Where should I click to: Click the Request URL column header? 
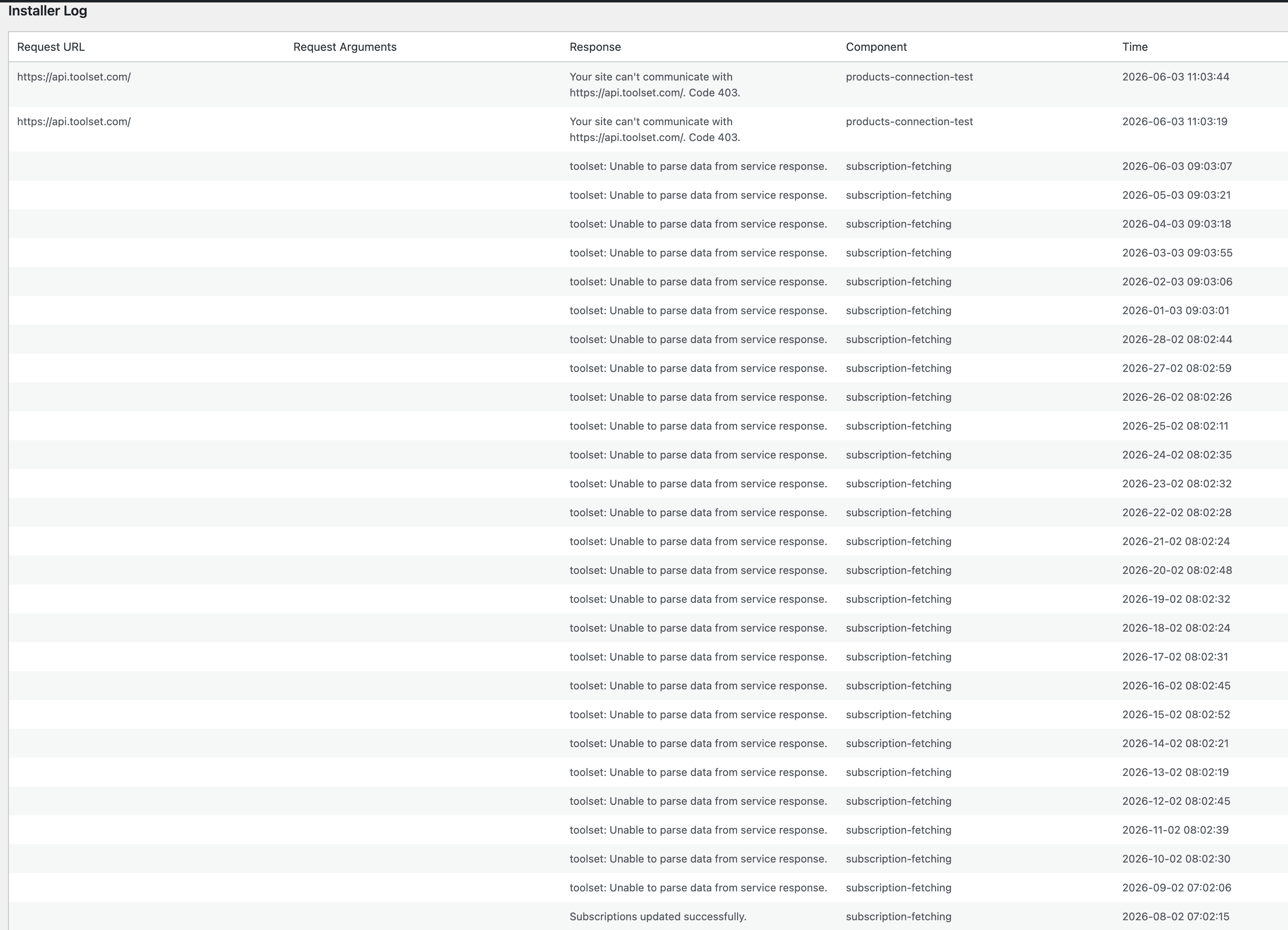(x=50, y=47)
